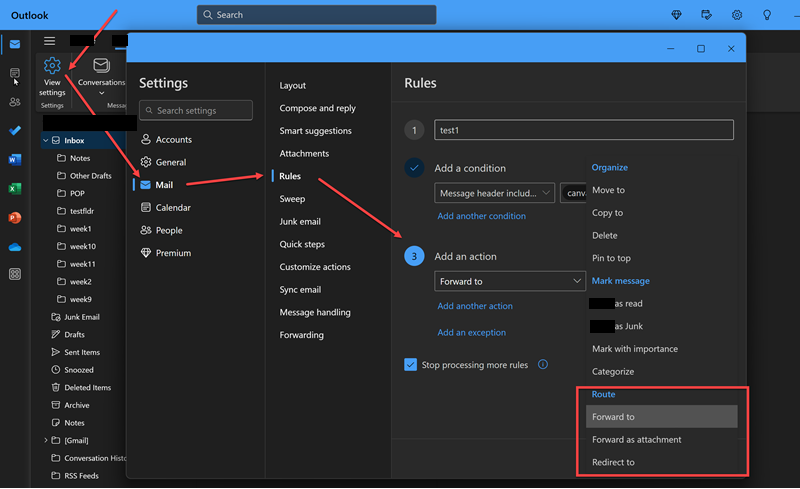The image size is (800, 489).
Task: Click the Tips lightbulb icon
Action: (x=767, y=15)
